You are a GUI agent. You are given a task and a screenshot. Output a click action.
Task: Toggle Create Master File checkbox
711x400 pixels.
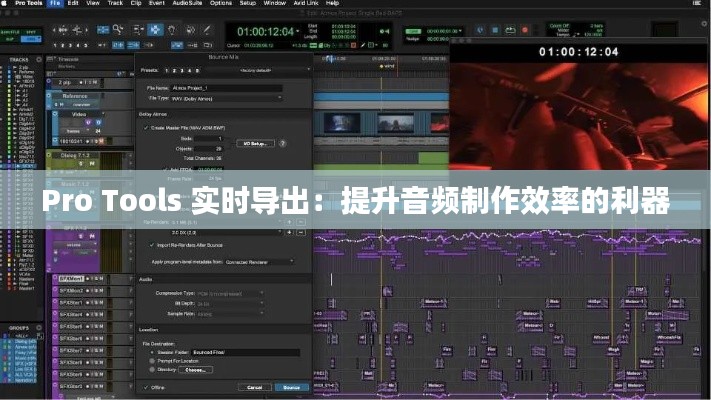click(x=146, y=128)
